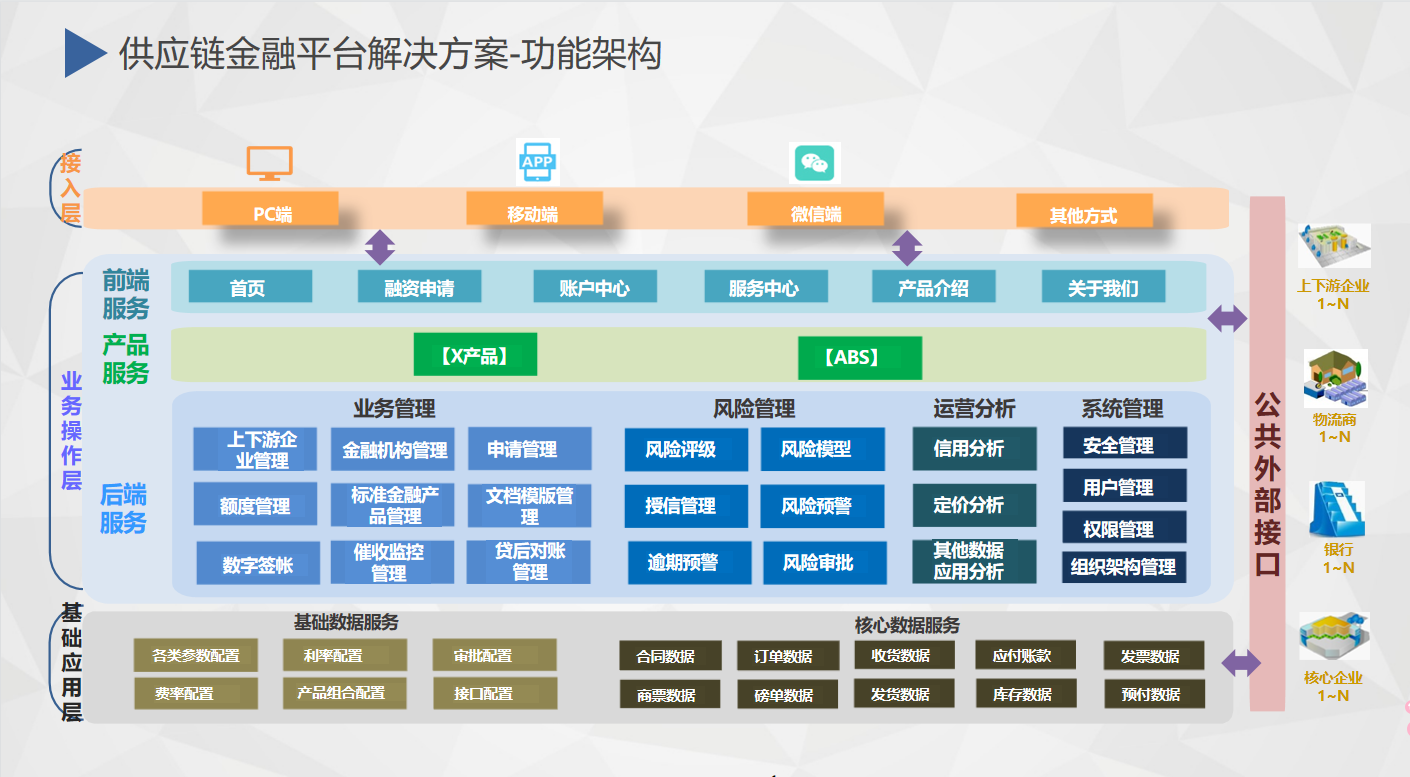The width and height of the screenshot is (1410, 777).
Task: Click the 安全管理 box
Action: [1124, 444]
